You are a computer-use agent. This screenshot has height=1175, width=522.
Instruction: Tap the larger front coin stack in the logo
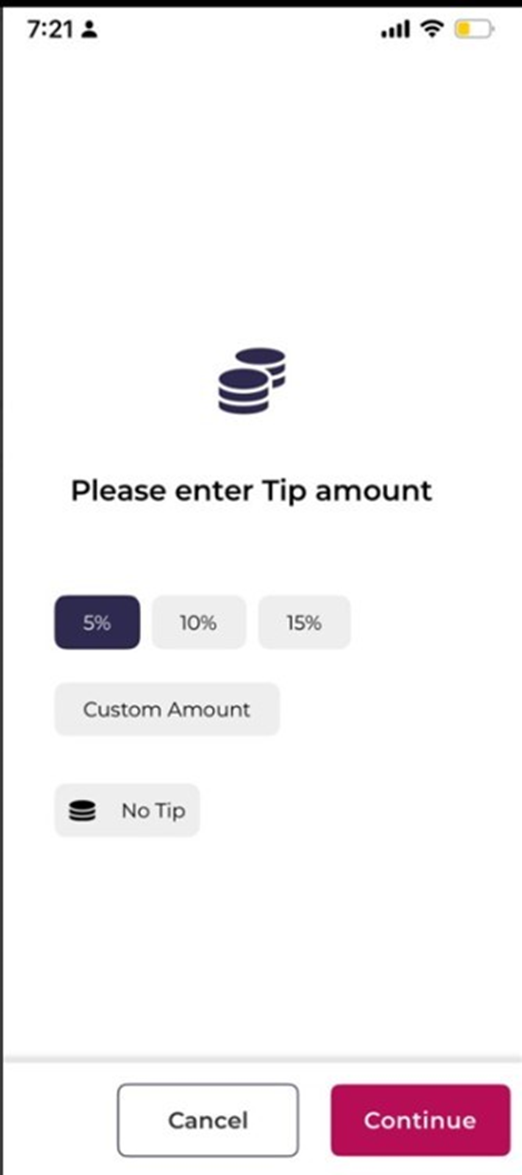[243, 392]
